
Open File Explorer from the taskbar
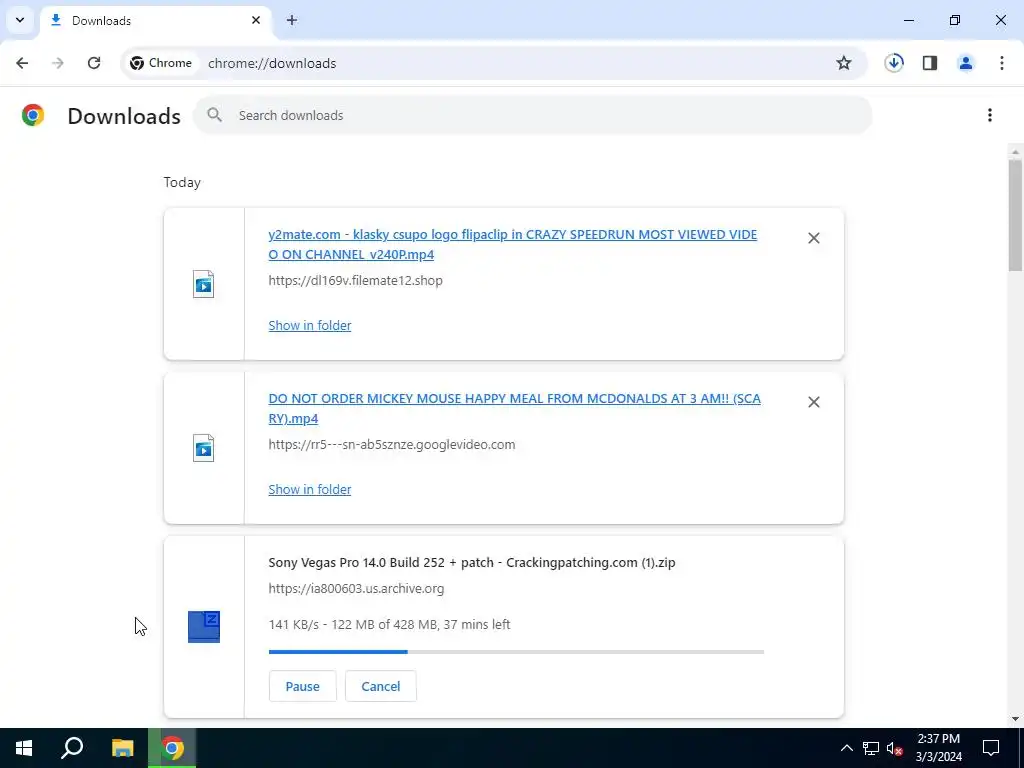(x=122, y=748)
